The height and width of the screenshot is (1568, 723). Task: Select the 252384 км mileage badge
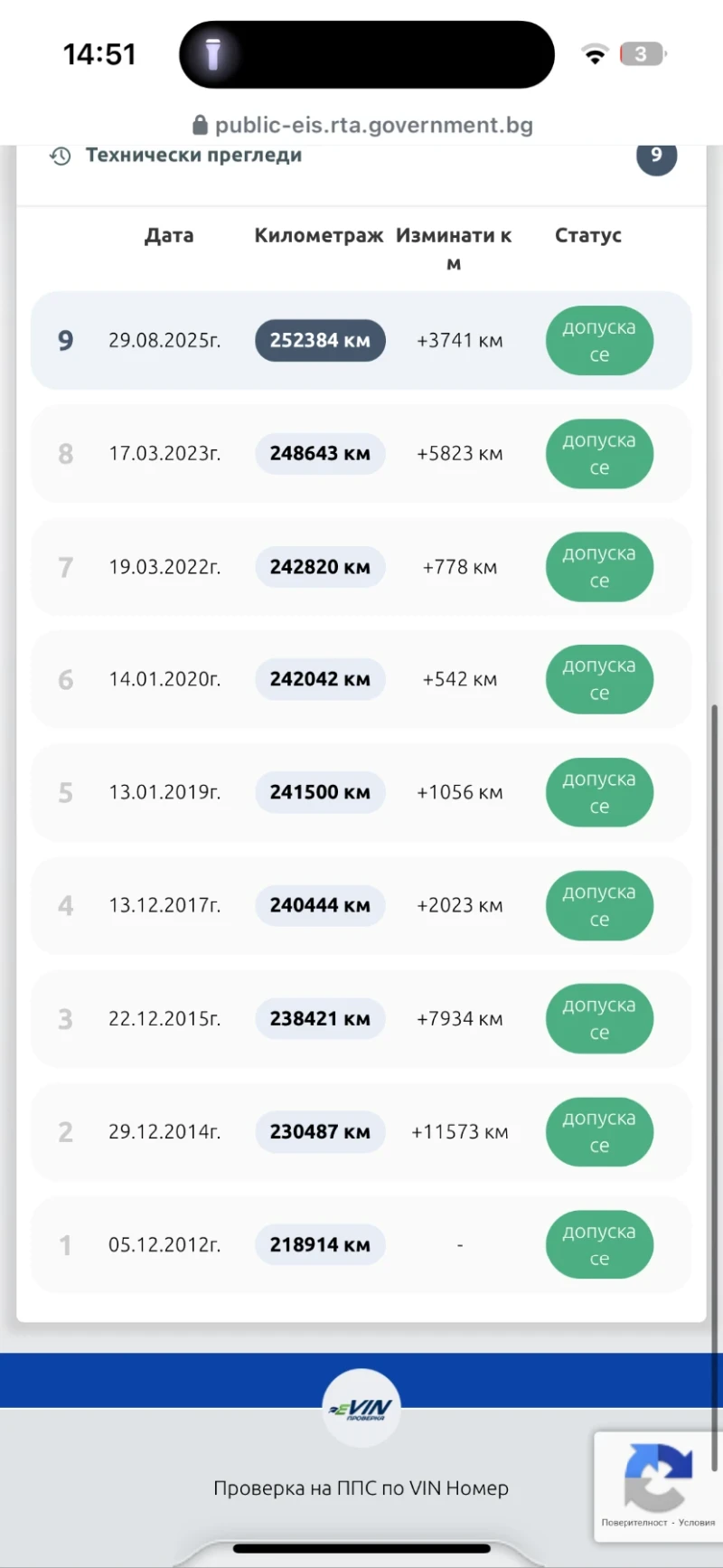(320, 341)
